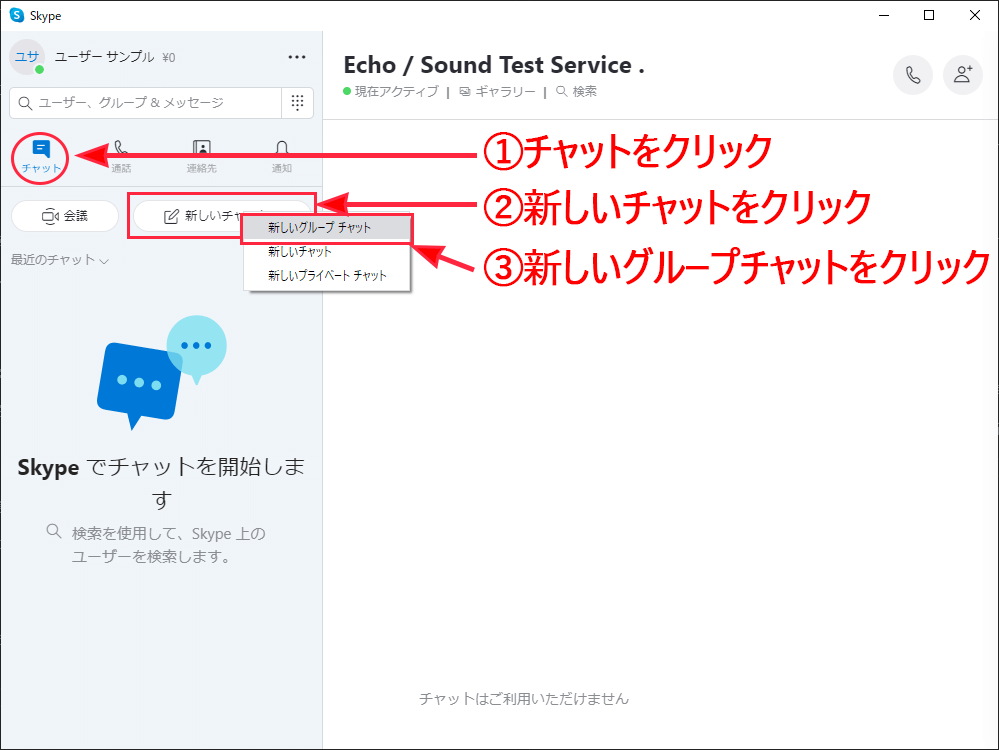Click the Meeting (会議) button
The width and height of the screenshot is (999, 750).
pos(65,216)
